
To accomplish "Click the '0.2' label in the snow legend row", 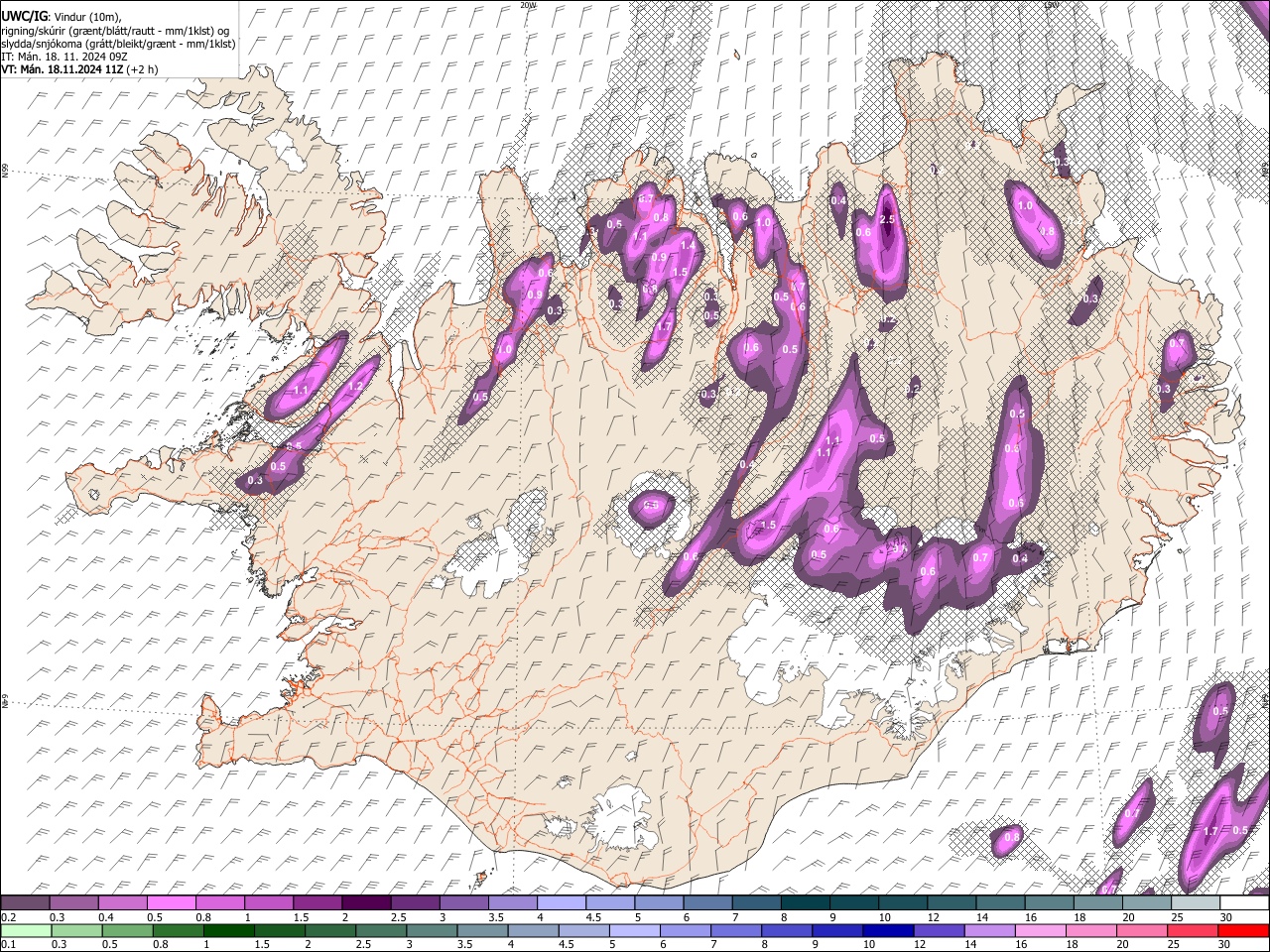I will tap(9, 917).
